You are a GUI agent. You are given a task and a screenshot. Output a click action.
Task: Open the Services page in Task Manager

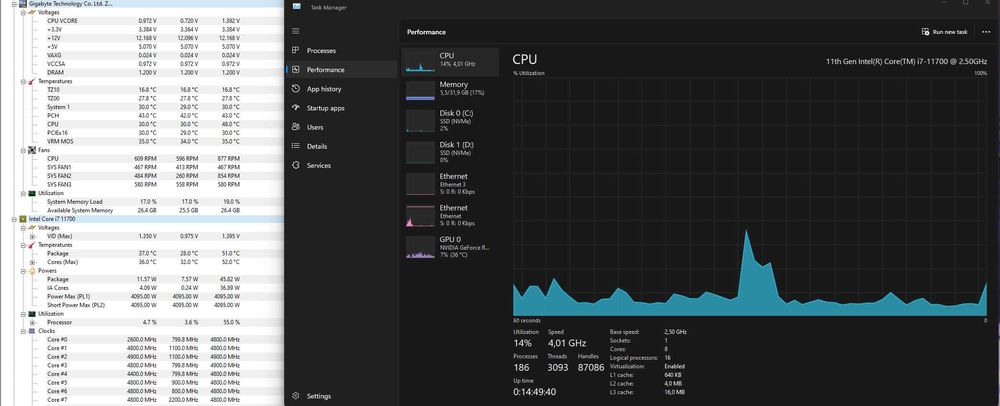[x=341, y=165]
